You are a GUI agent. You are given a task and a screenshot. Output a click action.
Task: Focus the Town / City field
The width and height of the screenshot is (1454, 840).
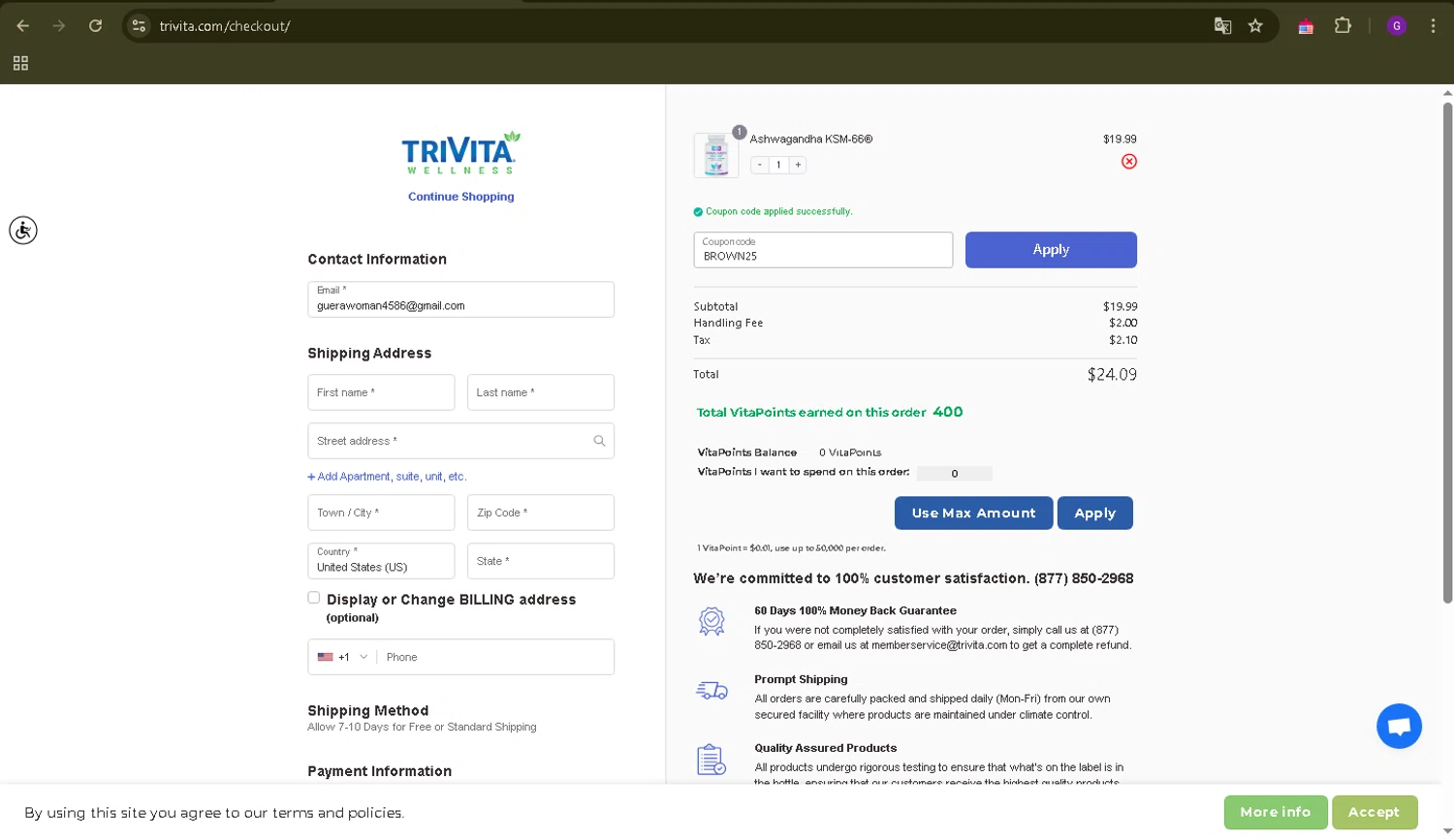[381, 513]
